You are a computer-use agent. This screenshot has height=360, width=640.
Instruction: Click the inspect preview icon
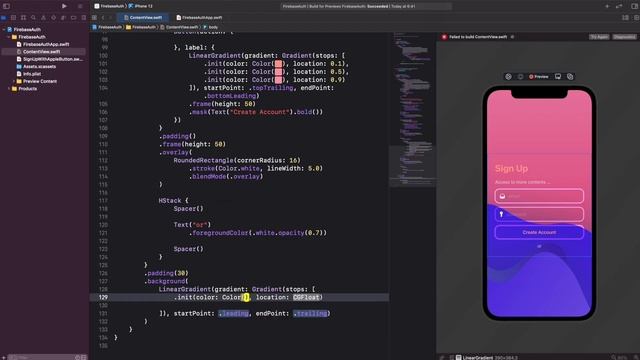click(520, 77)
